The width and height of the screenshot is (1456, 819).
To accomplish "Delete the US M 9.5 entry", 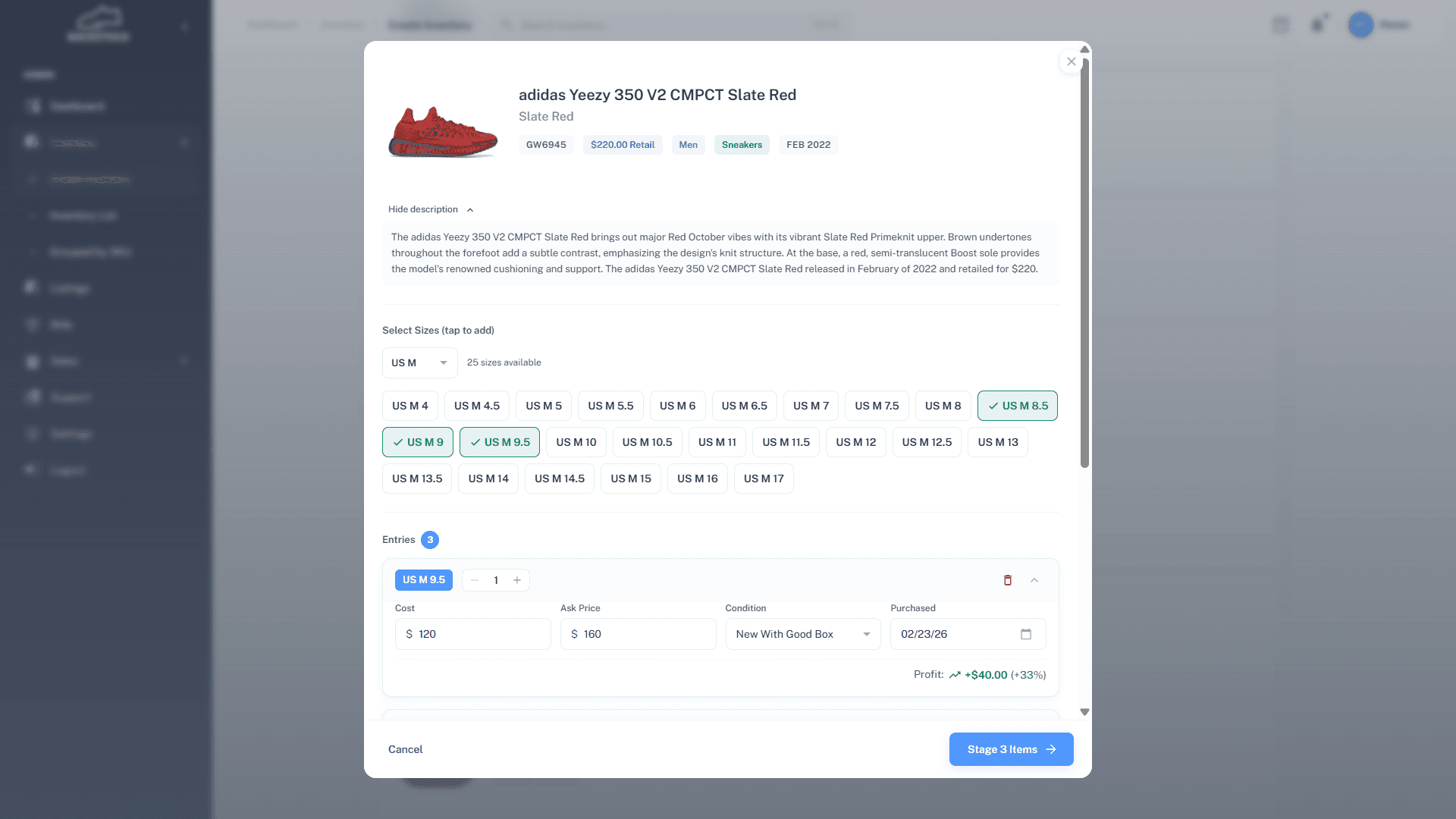I will [x=1008, y=580].
